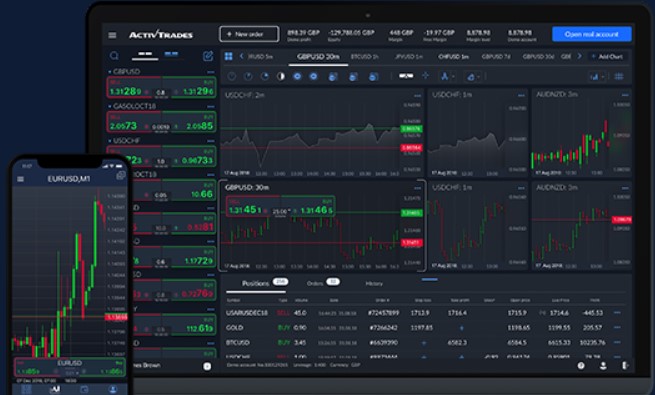Collapse the GASOLOCT18 watchlist entry
Viewport: 655px width, 395px height.
pos(109,106)
